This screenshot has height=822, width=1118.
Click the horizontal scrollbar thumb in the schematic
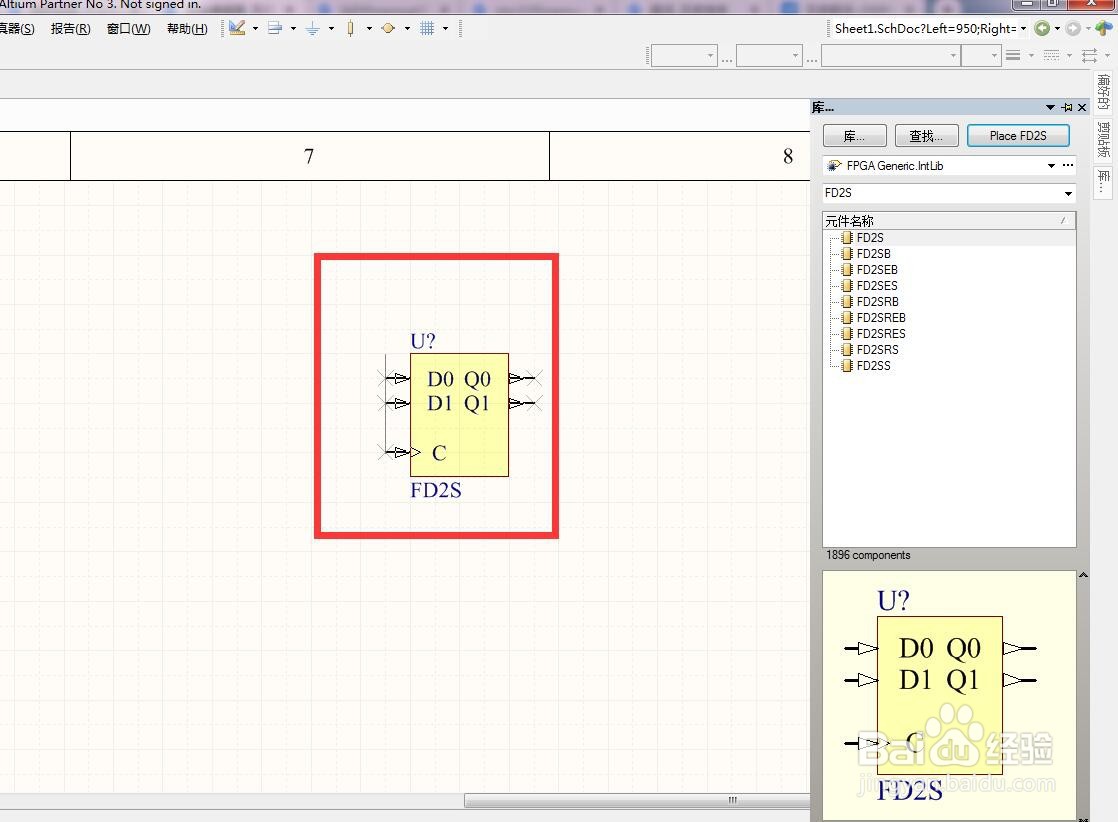coord(637,800)
